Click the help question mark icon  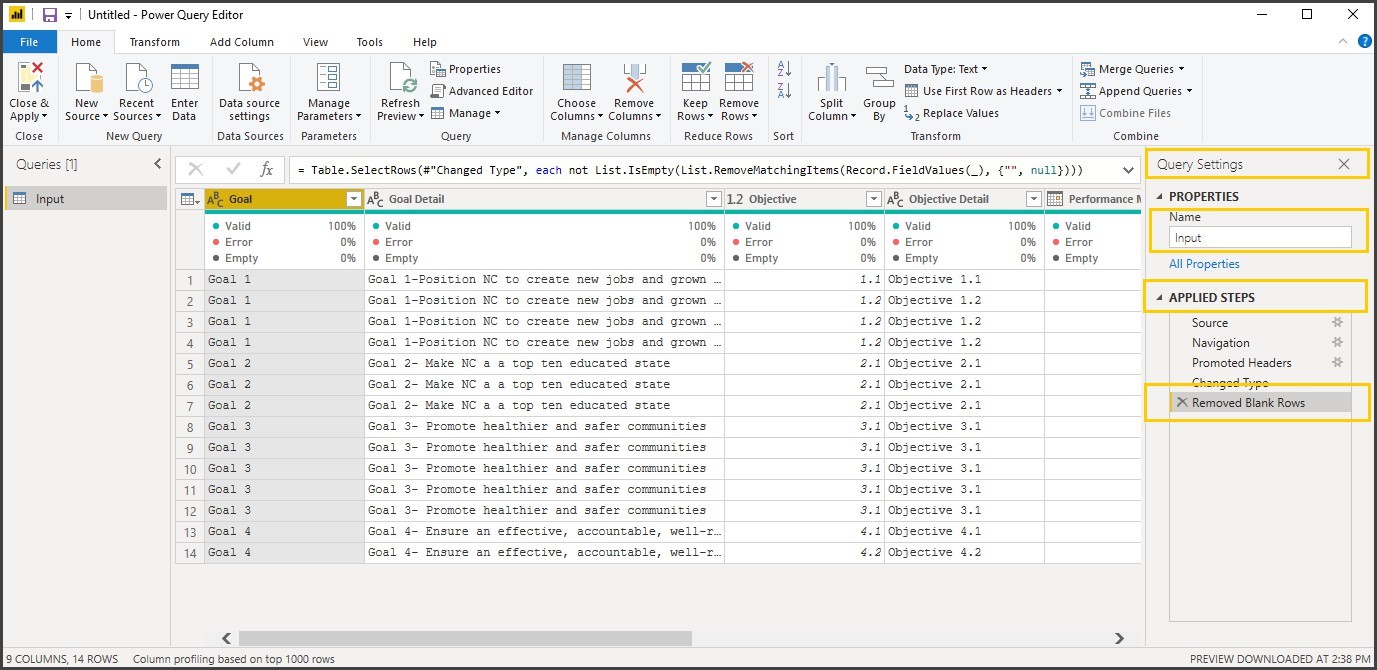click(1365, 41)
